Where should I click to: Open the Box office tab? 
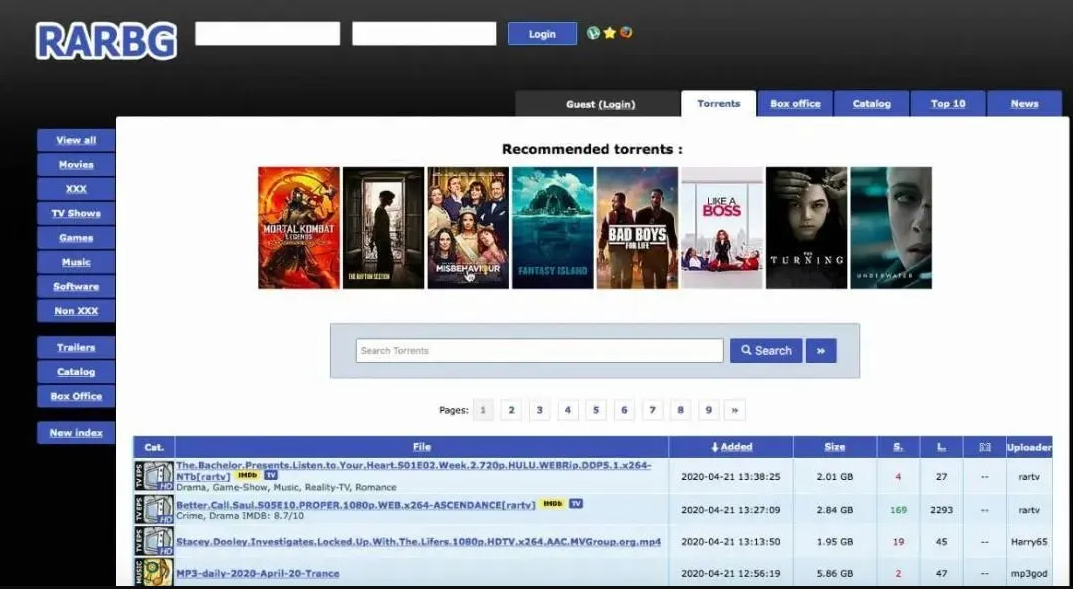795,103
